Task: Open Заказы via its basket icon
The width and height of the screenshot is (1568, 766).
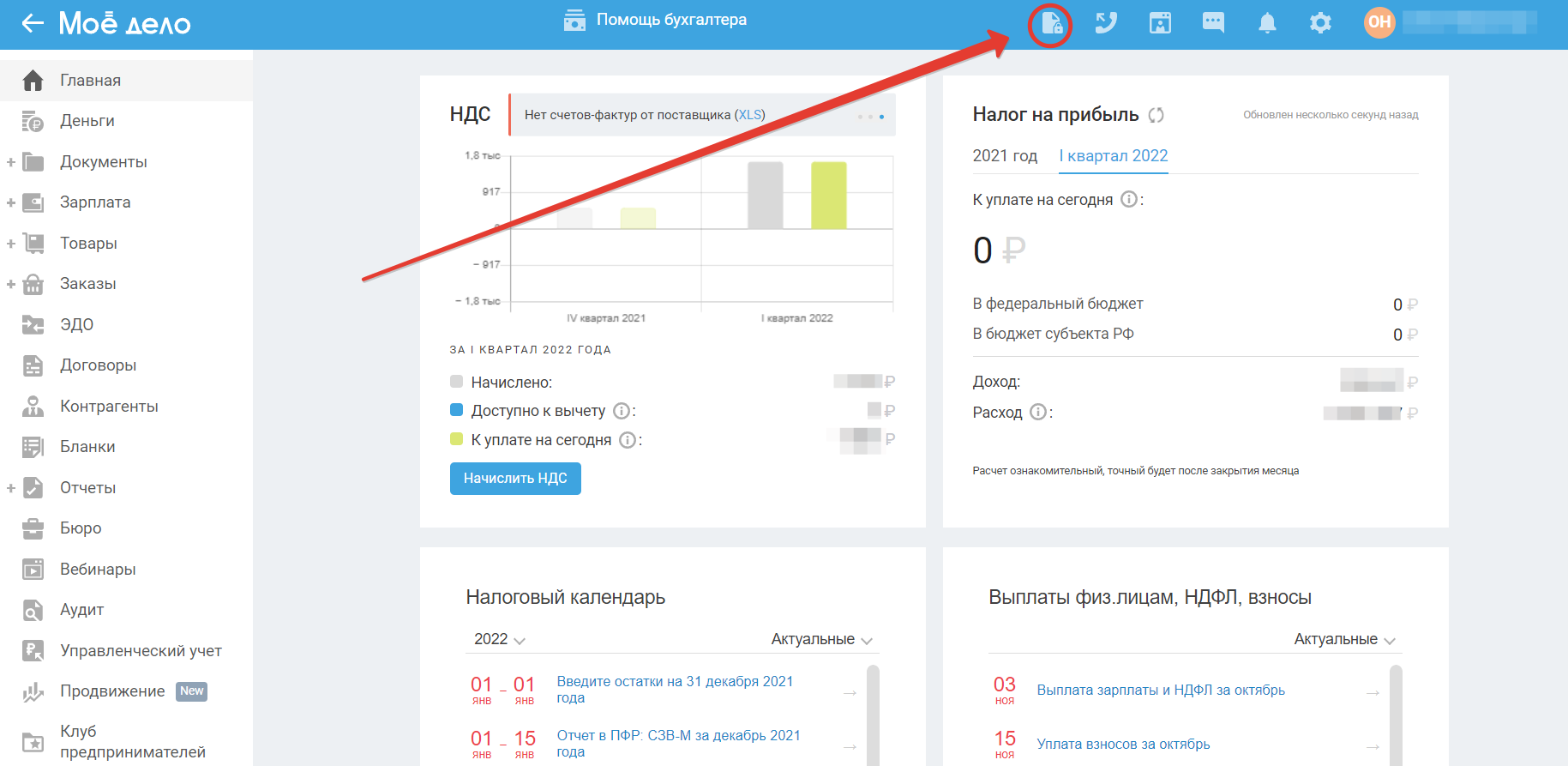Action: pos(33,284)
